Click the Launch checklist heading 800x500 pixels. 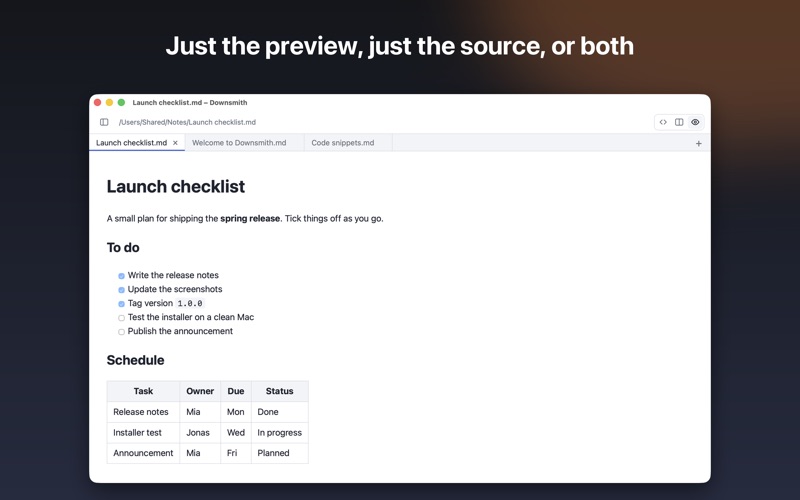(176, 187)
